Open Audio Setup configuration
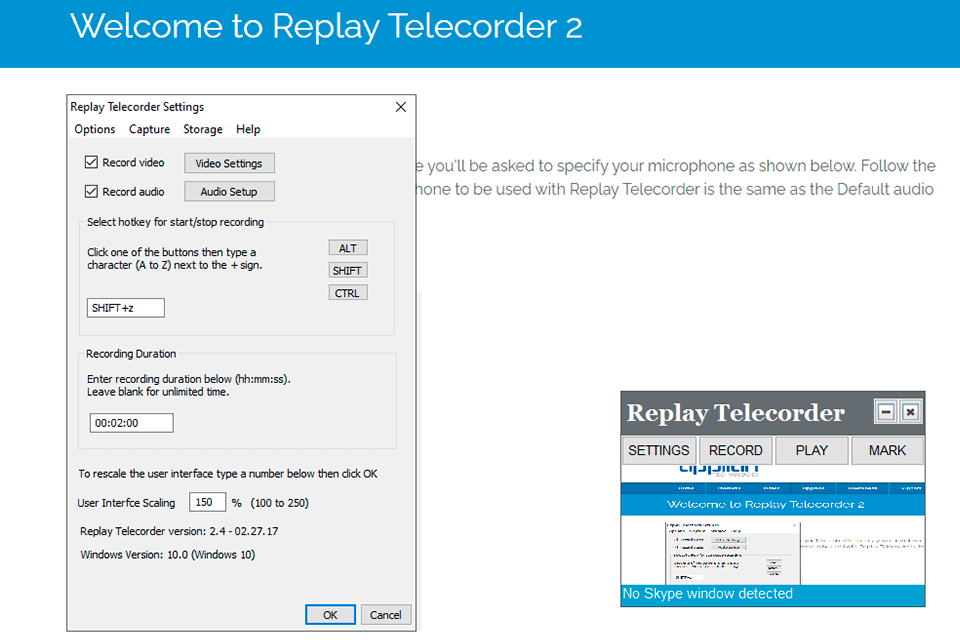The width and height of the screenshot is (960, 640). (x=229, y=191)
